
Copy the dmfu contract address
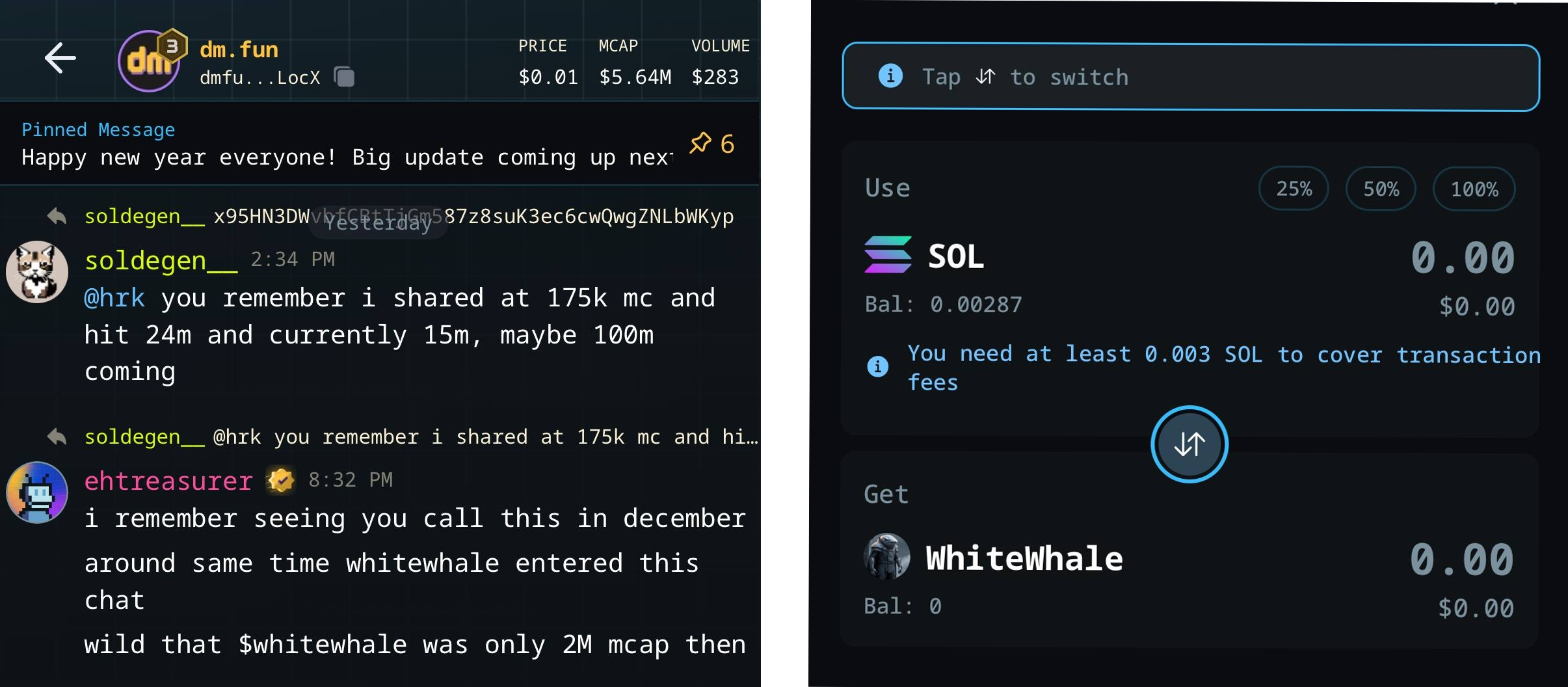point(344,77)
